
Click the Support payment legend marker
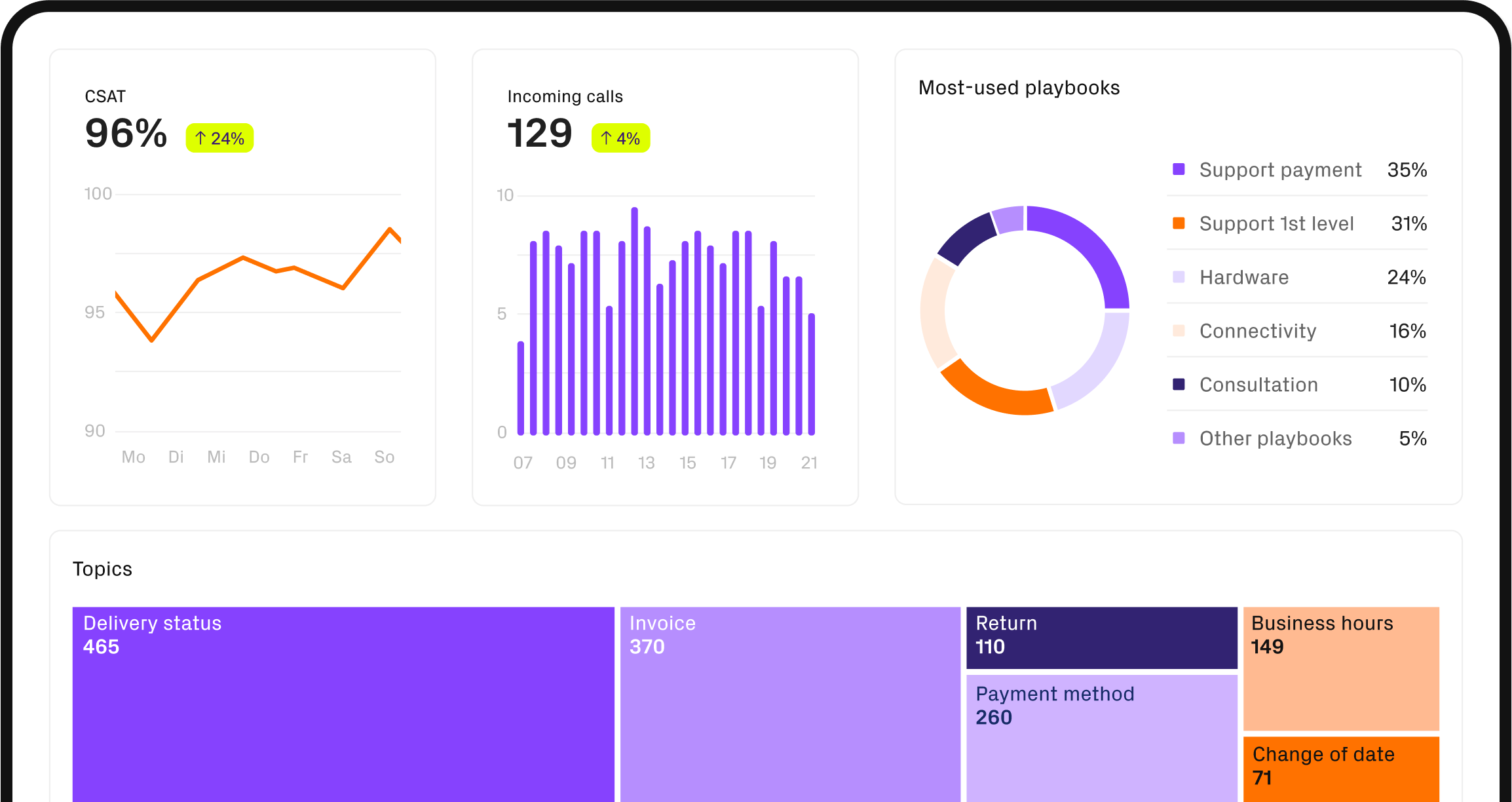click(1179, 169)
